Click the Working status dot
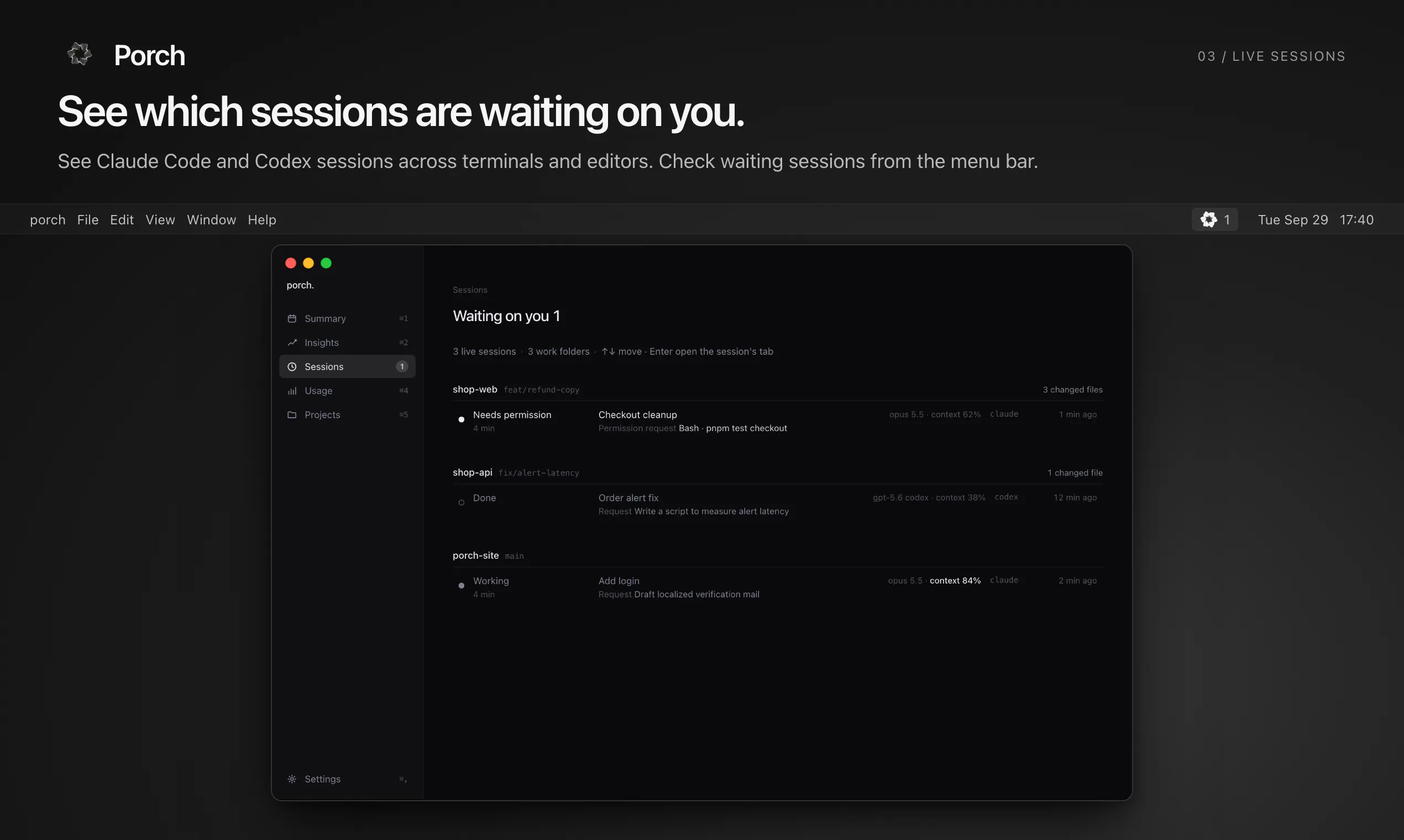This screenshot has height=840, width=1404. tap(461, 586)
